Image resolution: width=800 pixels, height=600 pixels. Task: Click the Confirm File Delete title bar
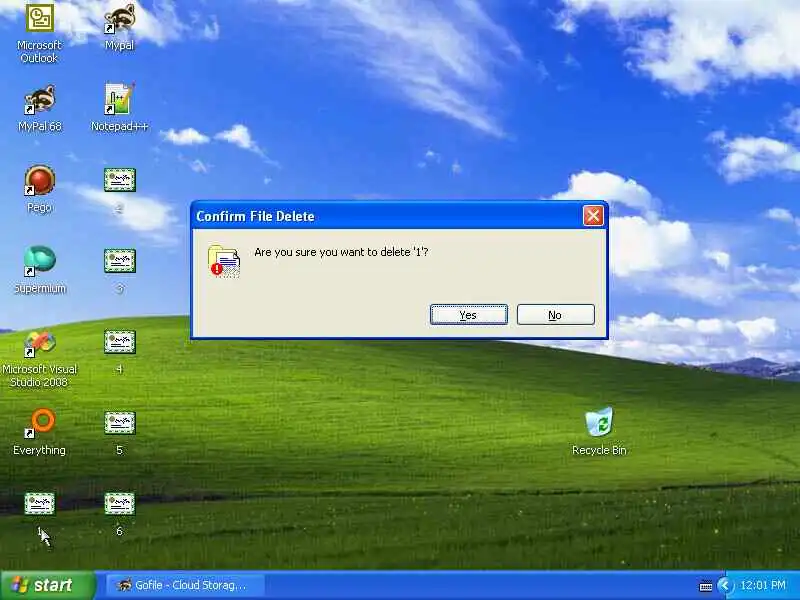pyautogui.click(x=388, y=216)
